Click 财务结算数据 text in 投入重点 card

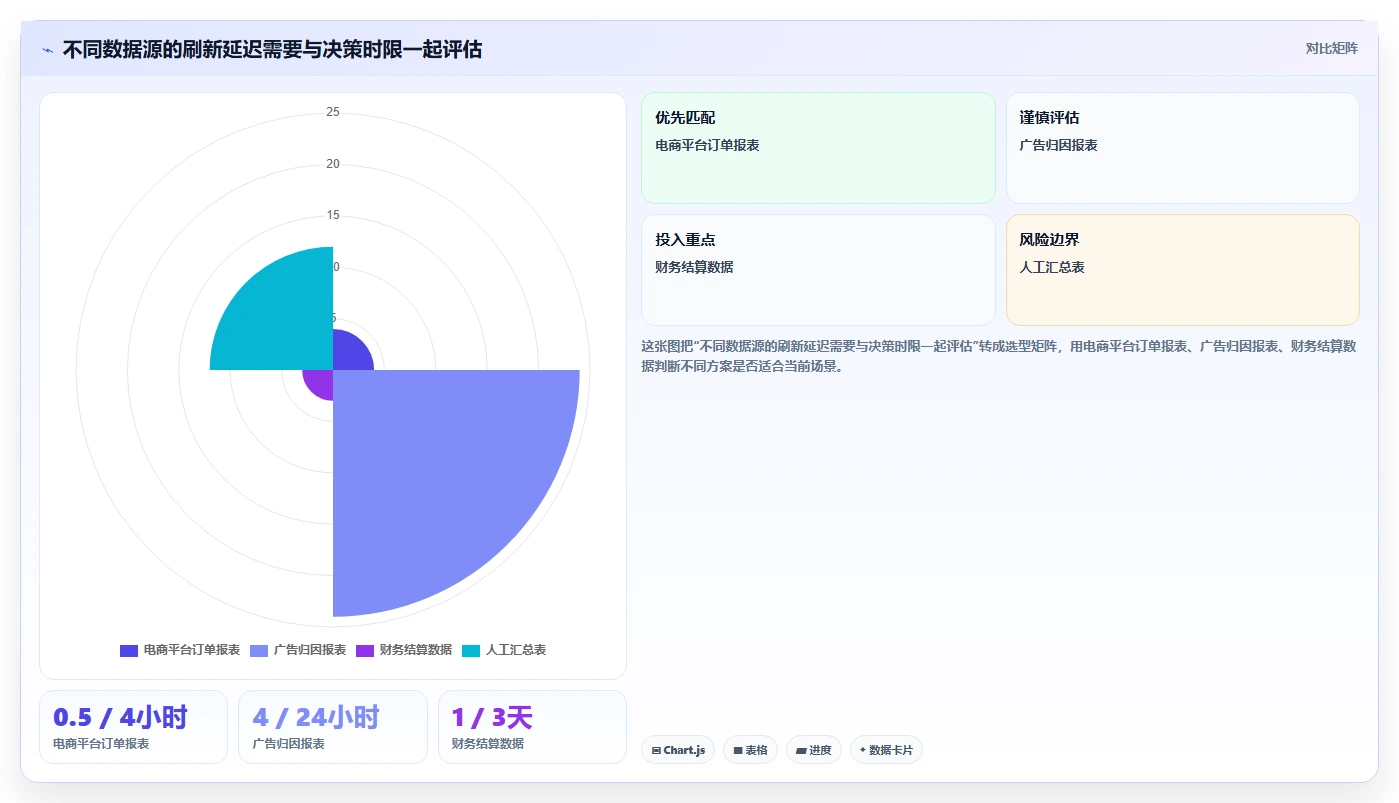point(694,267)
